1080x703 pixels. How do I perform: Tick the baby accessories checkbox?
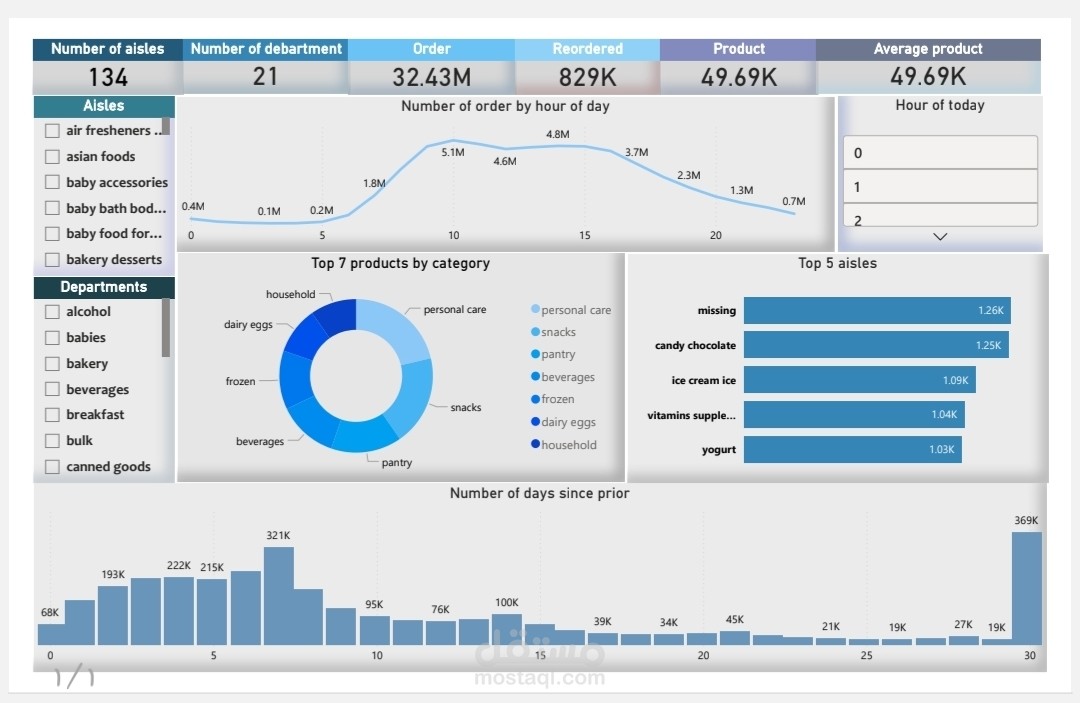coord(52,182)
